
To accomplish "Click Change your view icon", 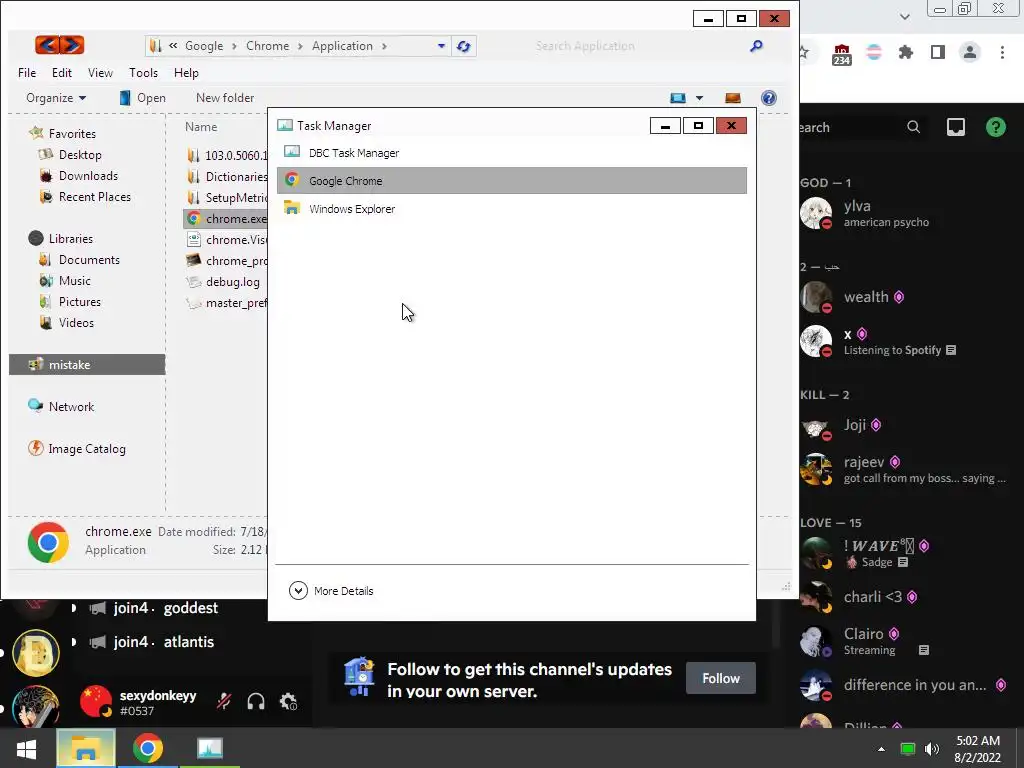I will 678,98.
